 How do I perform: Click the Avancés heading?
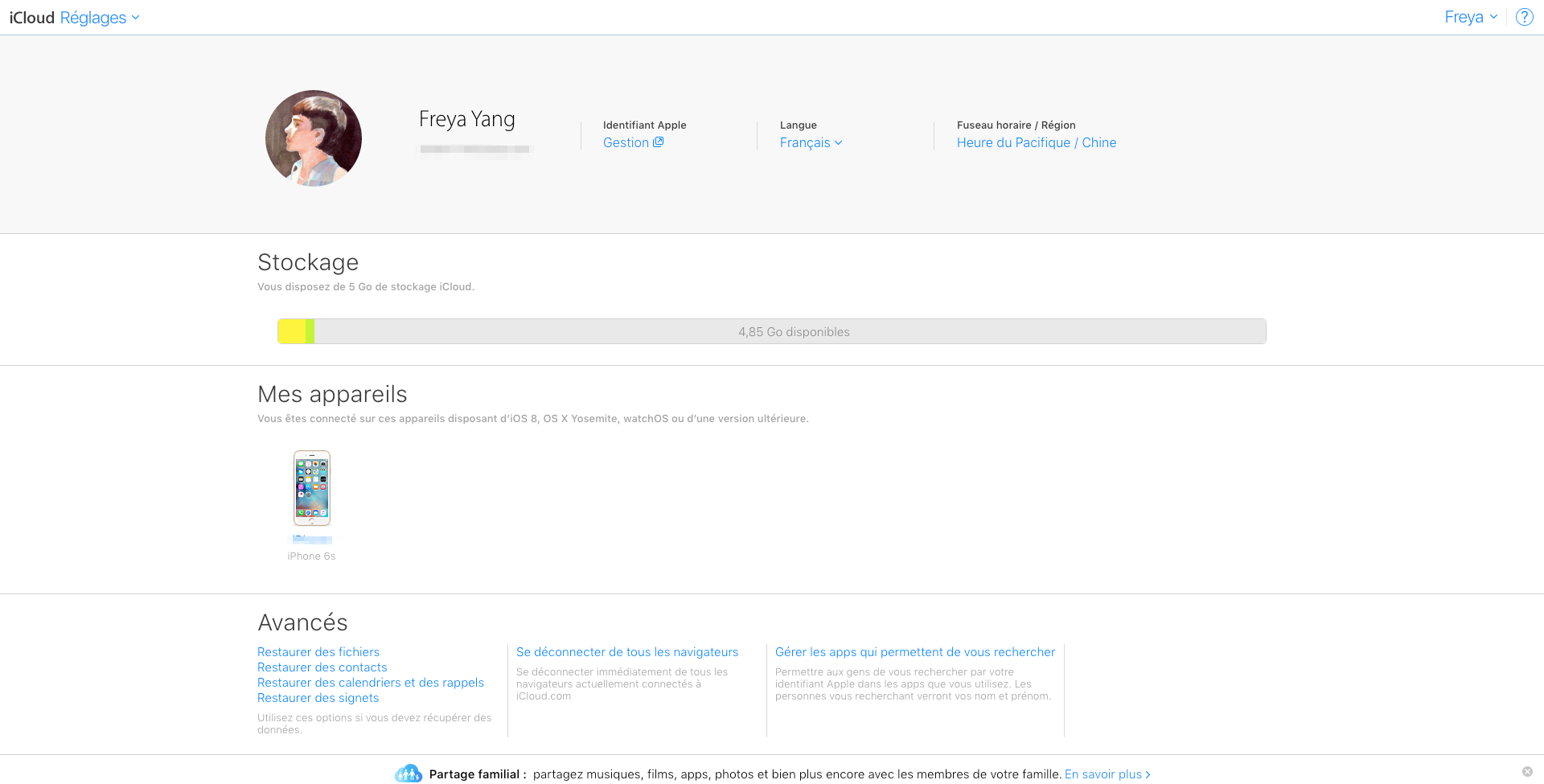(x=303, y=622)
